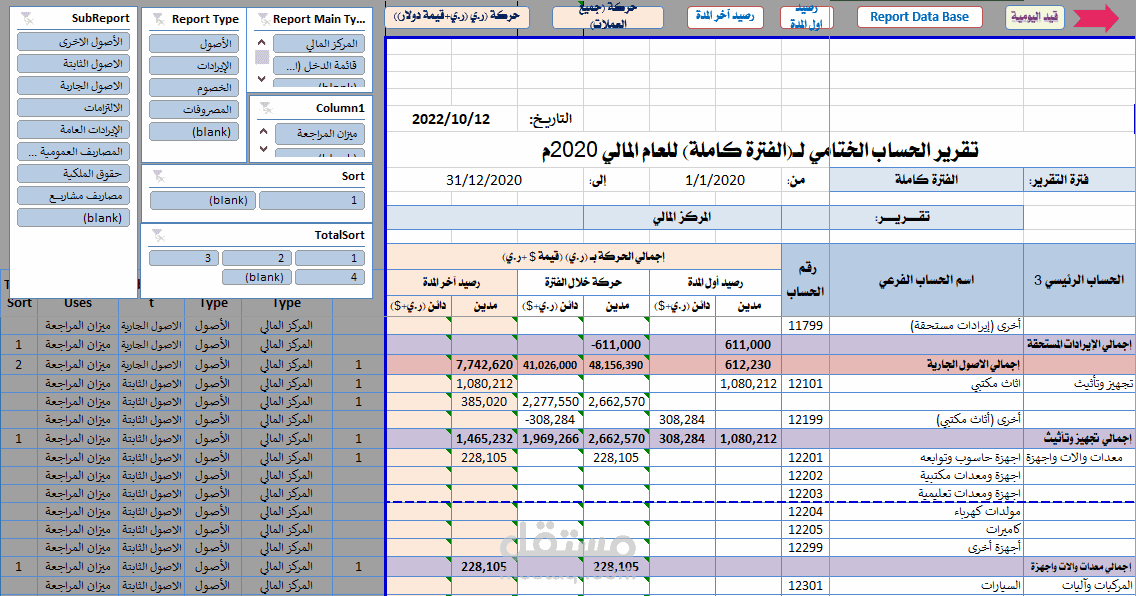Click up arrow in Column1 slicer
This screenshot has width=1136, height=596.
(x=264, y=131)
